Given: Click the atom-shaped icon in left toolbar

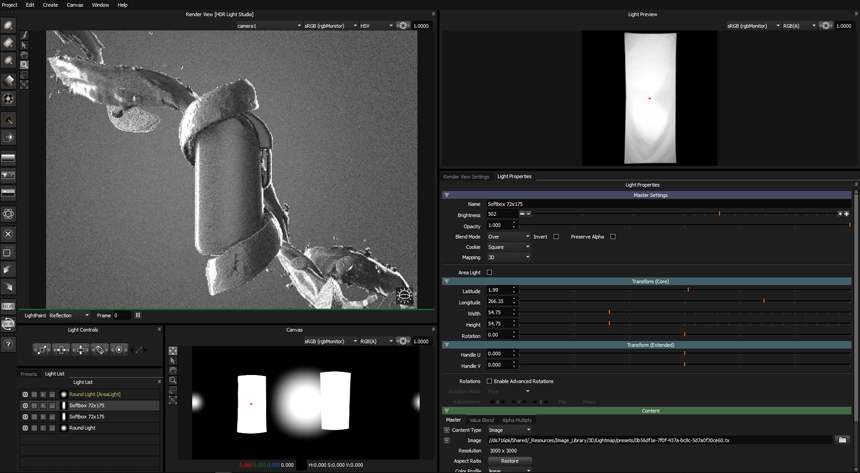Looking at the screenshot, I should coord(8,214).
